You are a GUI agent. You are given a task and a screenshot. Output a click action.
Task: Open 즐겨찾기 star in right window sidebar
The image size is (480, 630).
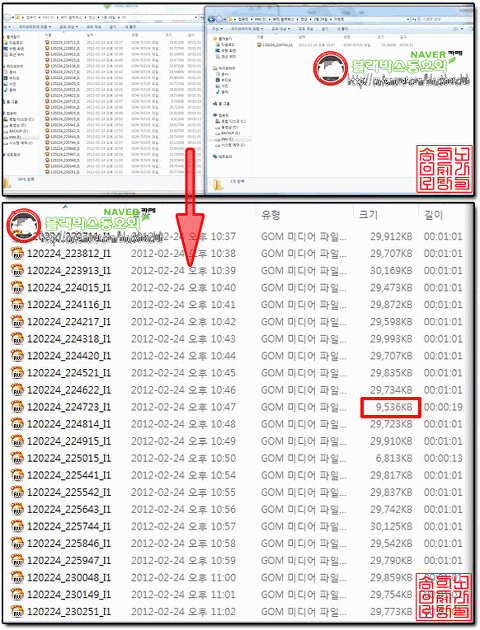tap(214, 39)
